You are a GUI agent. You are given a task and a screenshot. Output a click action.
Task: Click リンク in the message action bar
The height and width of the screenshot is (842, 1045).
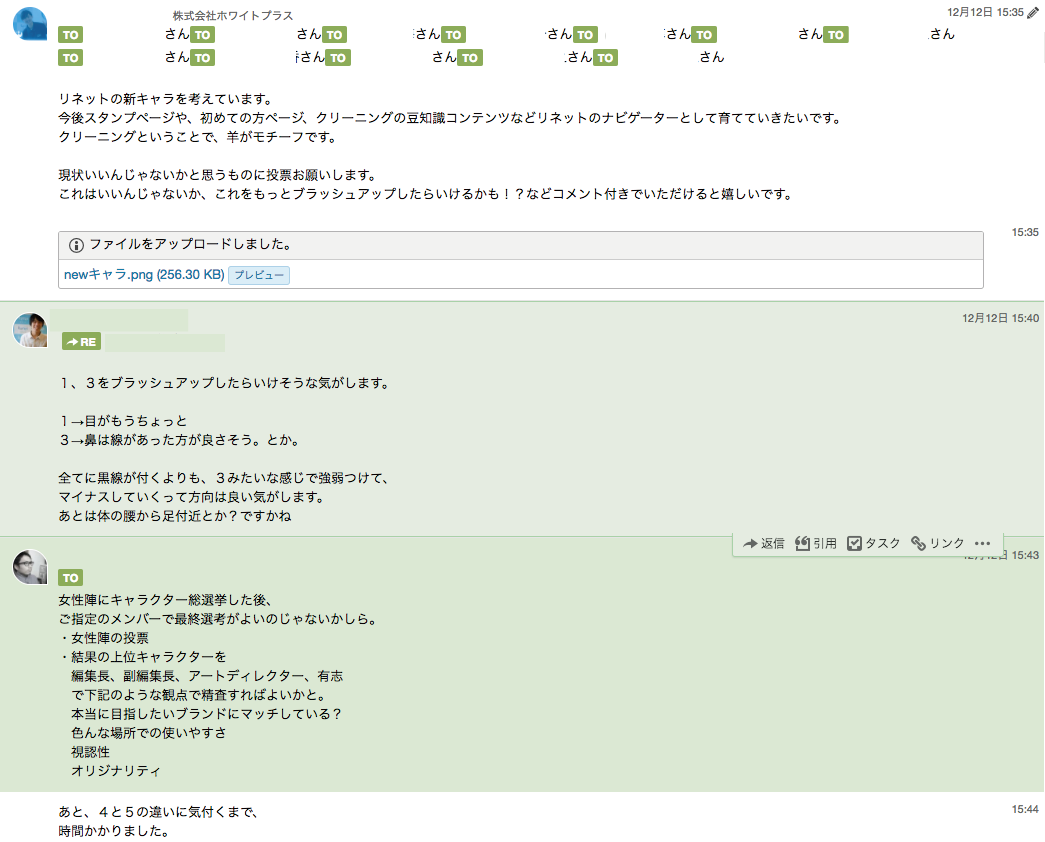point(938,543)
